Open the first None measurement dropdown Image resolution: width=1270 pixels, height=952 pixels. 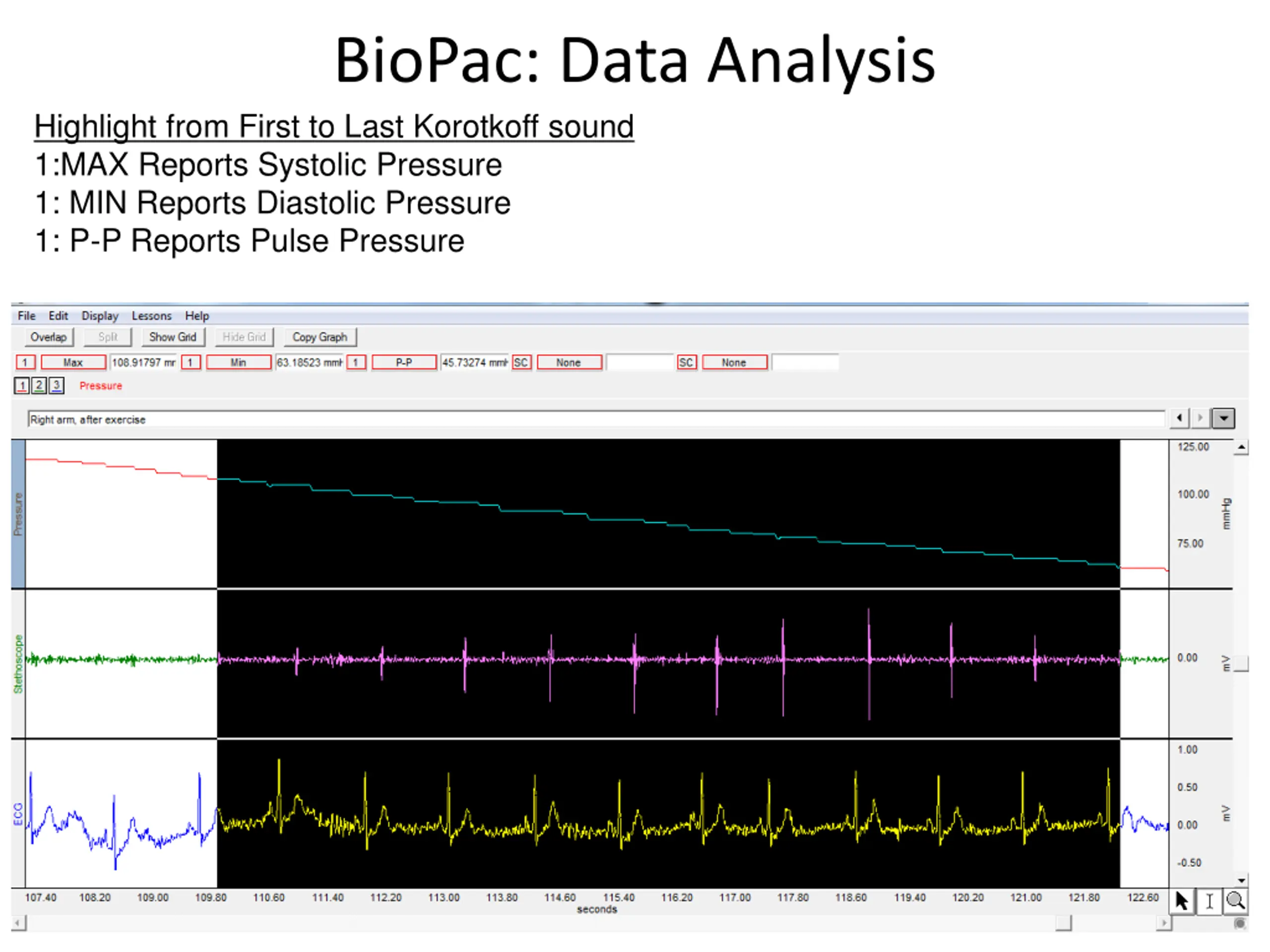click(569, 362)
